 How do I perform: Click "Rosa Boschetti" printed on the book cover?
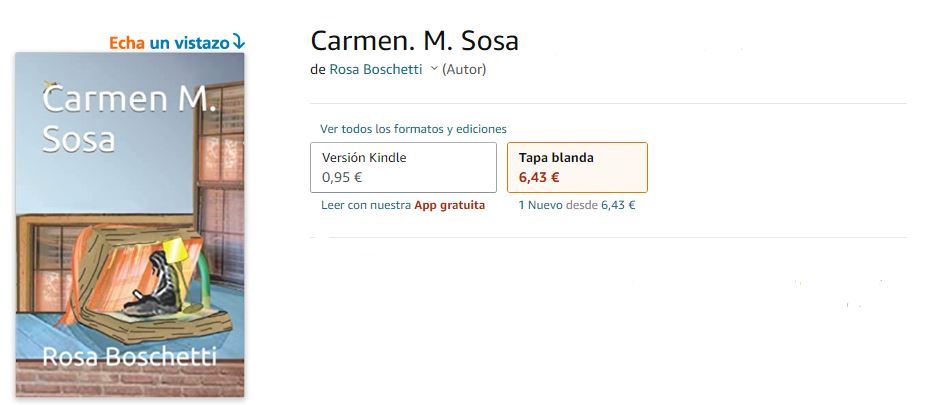[x=129, y=357]
